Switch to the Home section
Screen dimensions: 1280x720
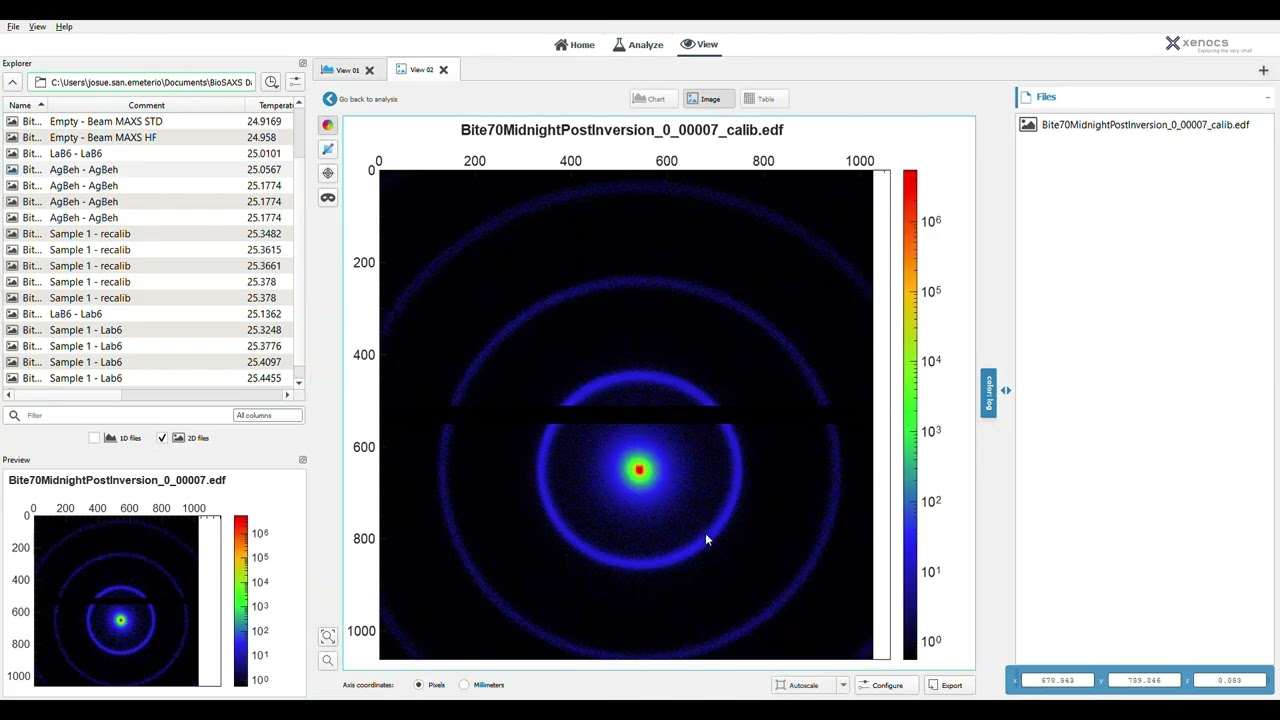[x=575, y=44]
